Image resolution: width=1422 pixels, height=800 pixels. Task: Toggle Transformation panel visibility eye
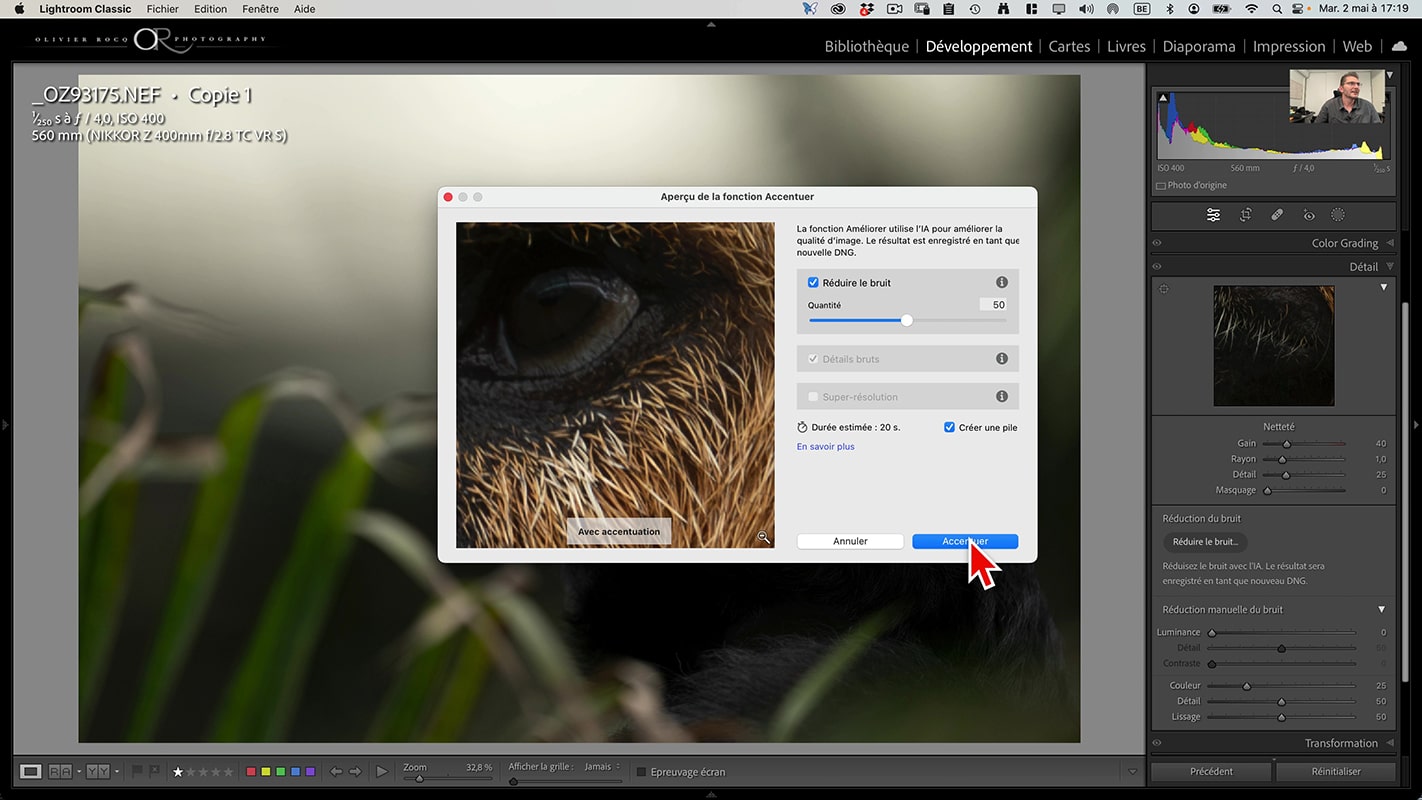point(1157,743)
